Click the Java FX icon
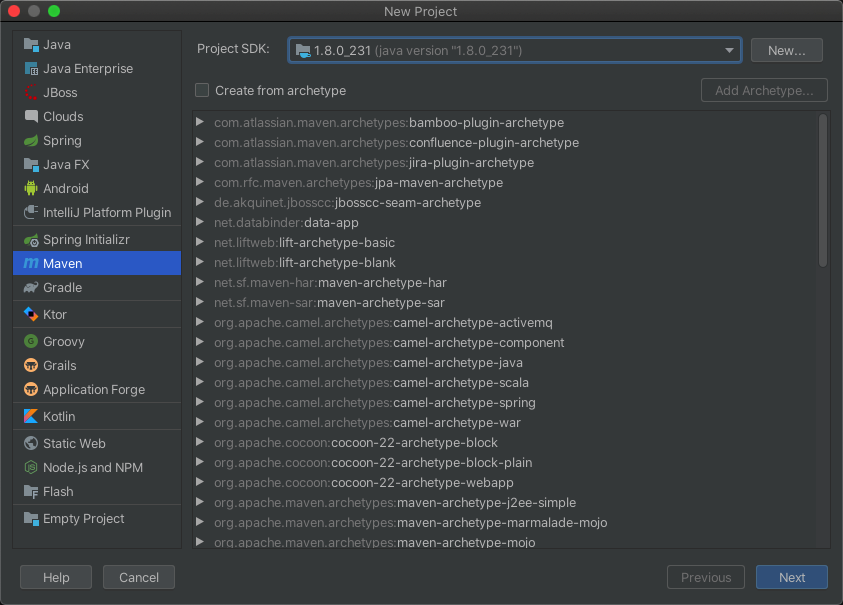Viewport: 843px width, 605px height. click(31, 165)
